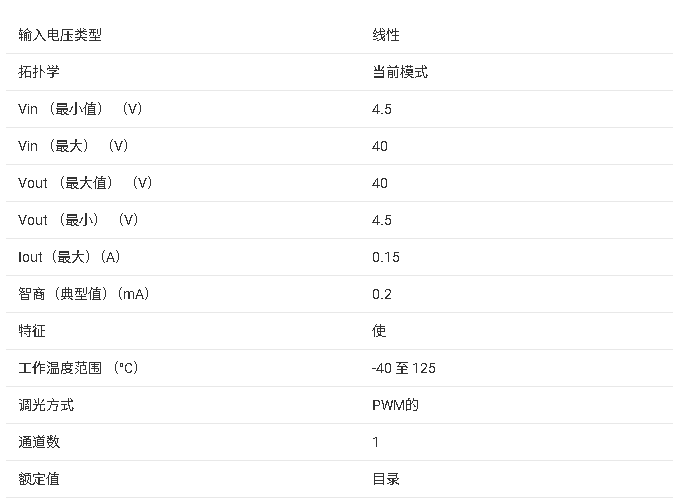Click the 调光方式 row label
This screenshot has height=500, width=682.
coord(46,405)
